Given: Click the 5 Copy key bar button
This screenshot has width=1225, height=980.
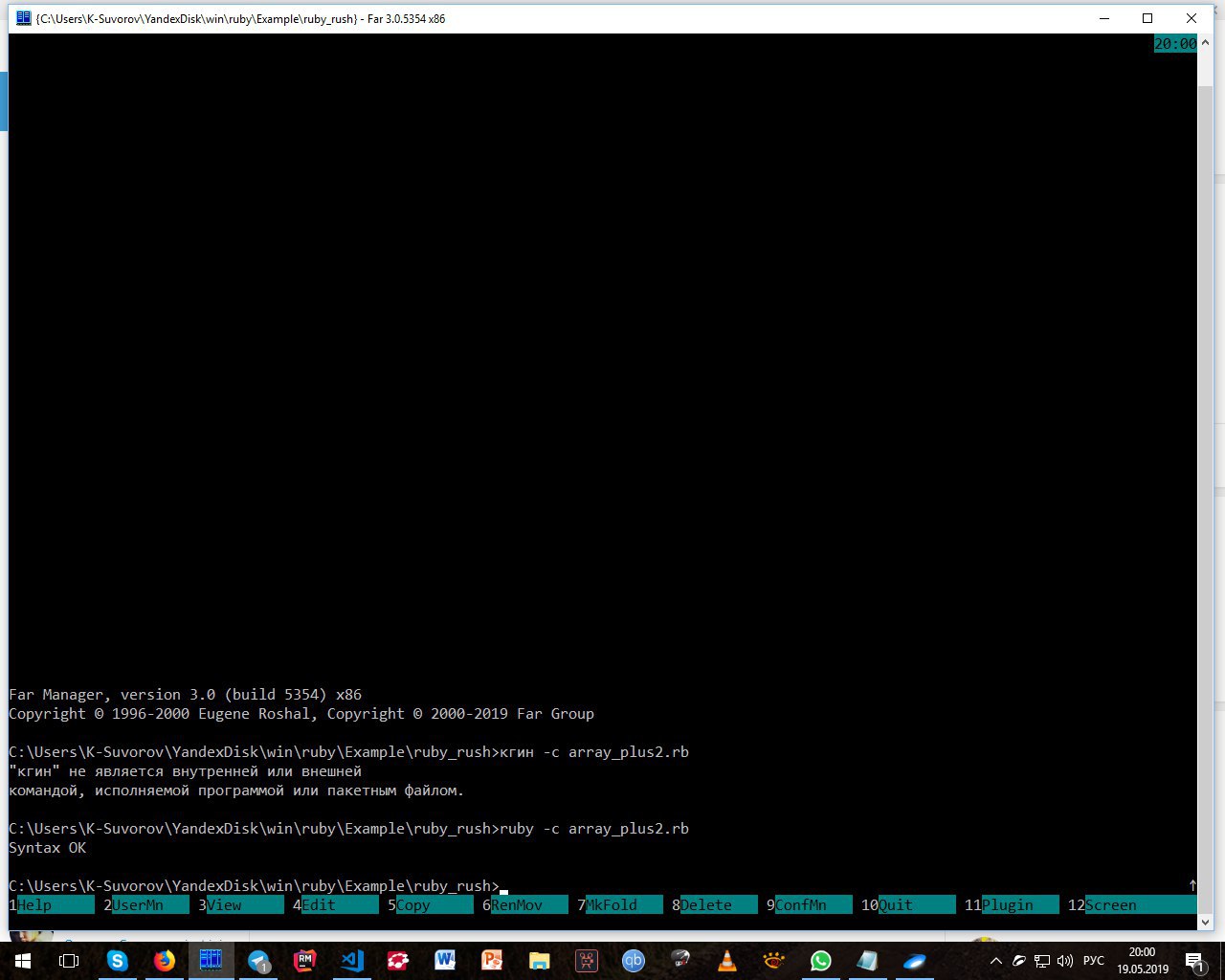Looking at the screenshot, I should [431, 905].
